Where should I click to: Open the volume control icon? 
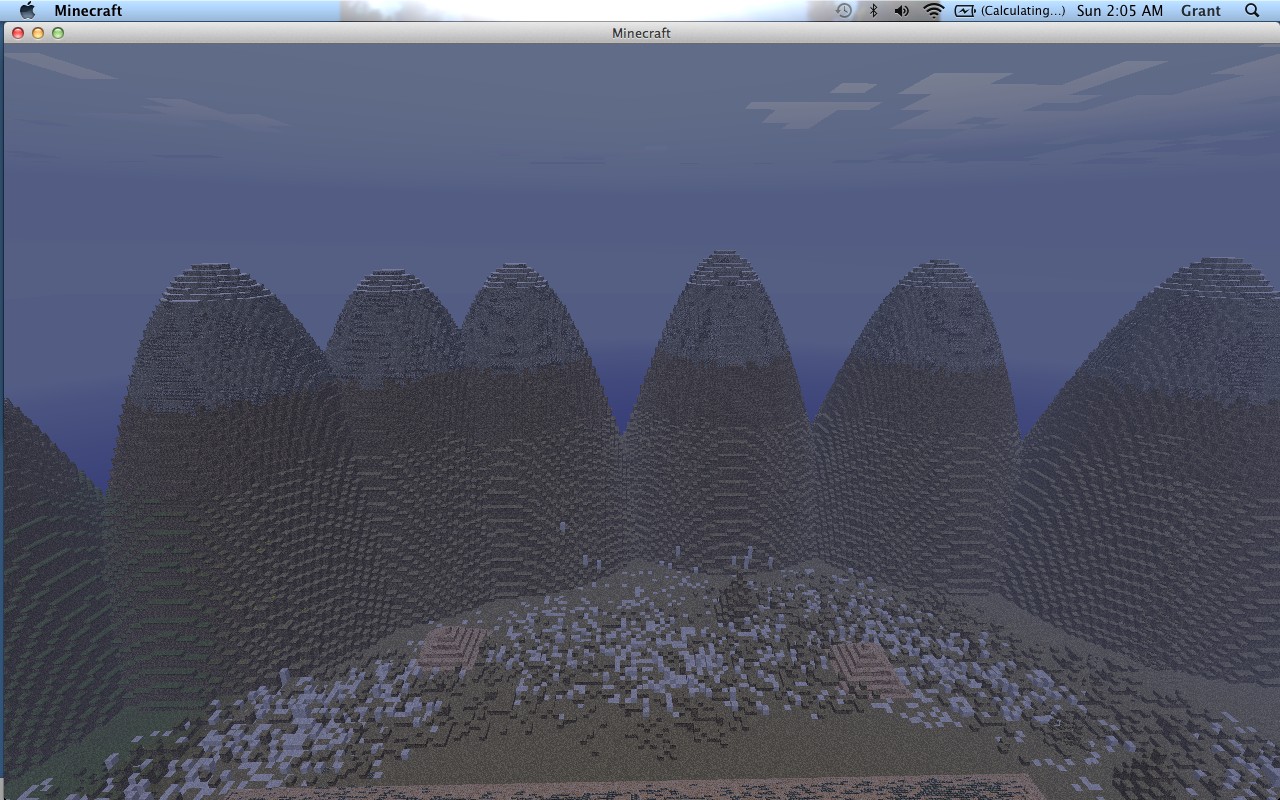point(901,10)
